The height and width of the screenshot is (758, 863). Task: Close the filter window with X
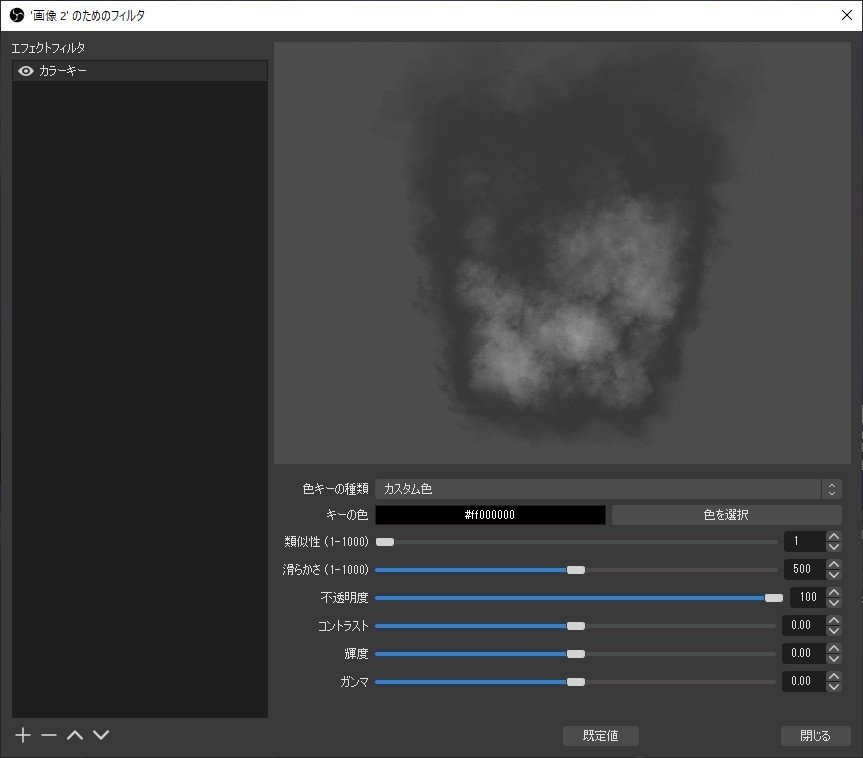click(847, 15)
